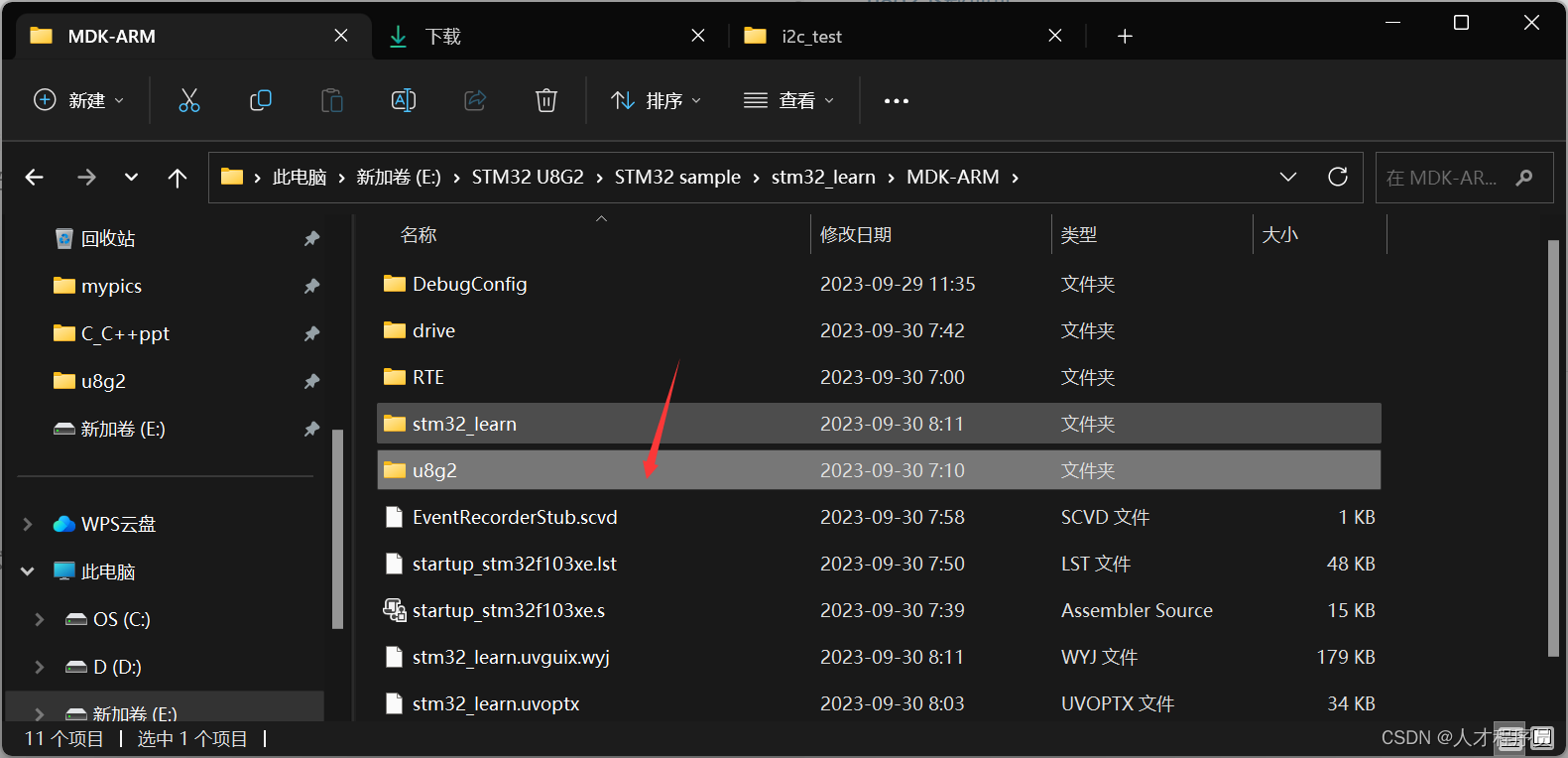Screen dimensions: 1568x758
Task: Unpin u8g2 from quick access
Action: point(311,381)
